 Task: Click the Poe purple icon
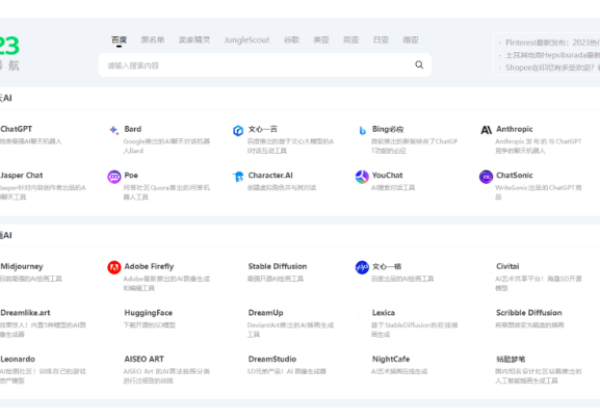point(114,177)
